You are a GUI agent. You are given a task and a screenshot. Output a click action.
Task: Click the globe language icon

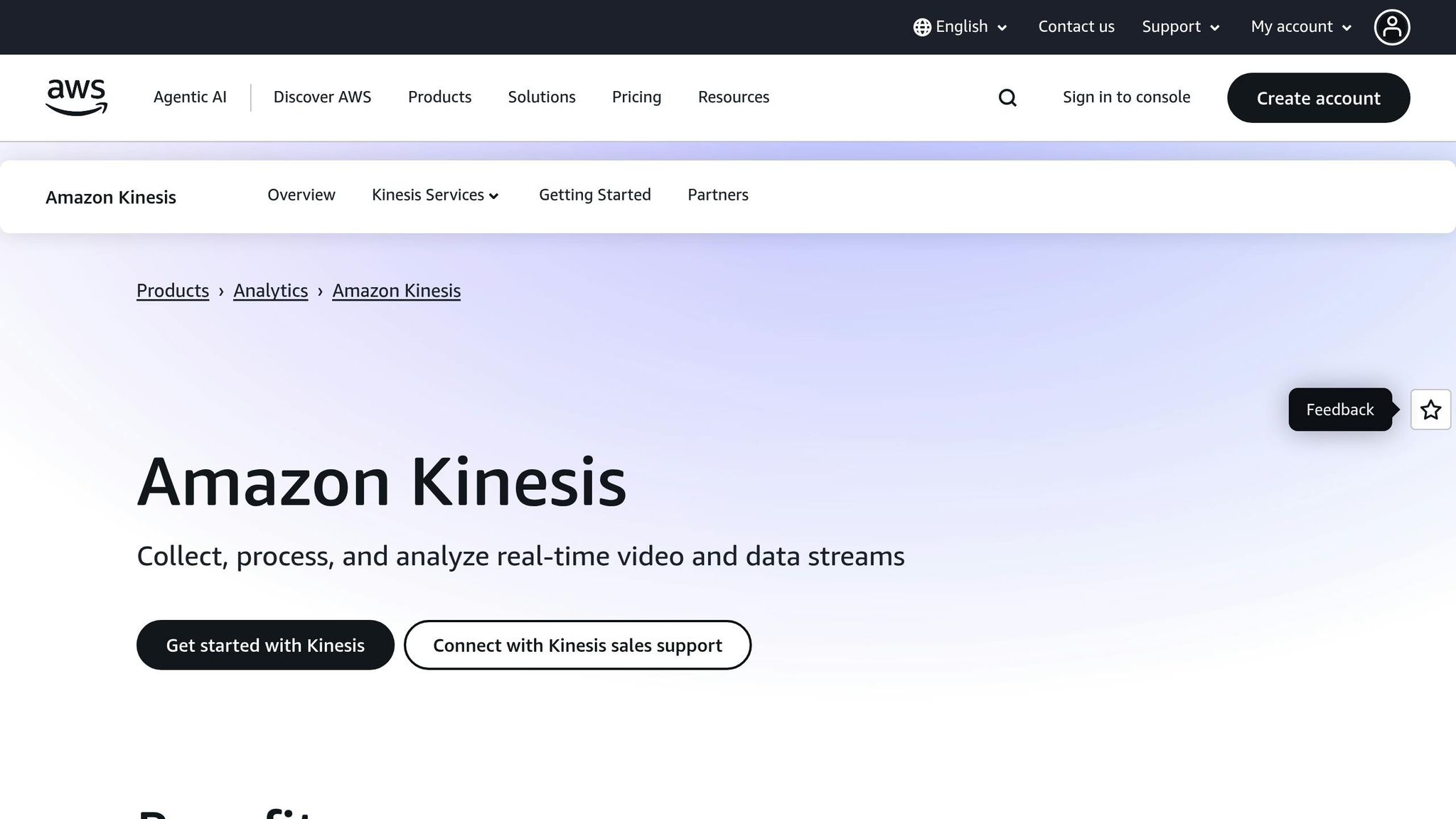[921, 26]
